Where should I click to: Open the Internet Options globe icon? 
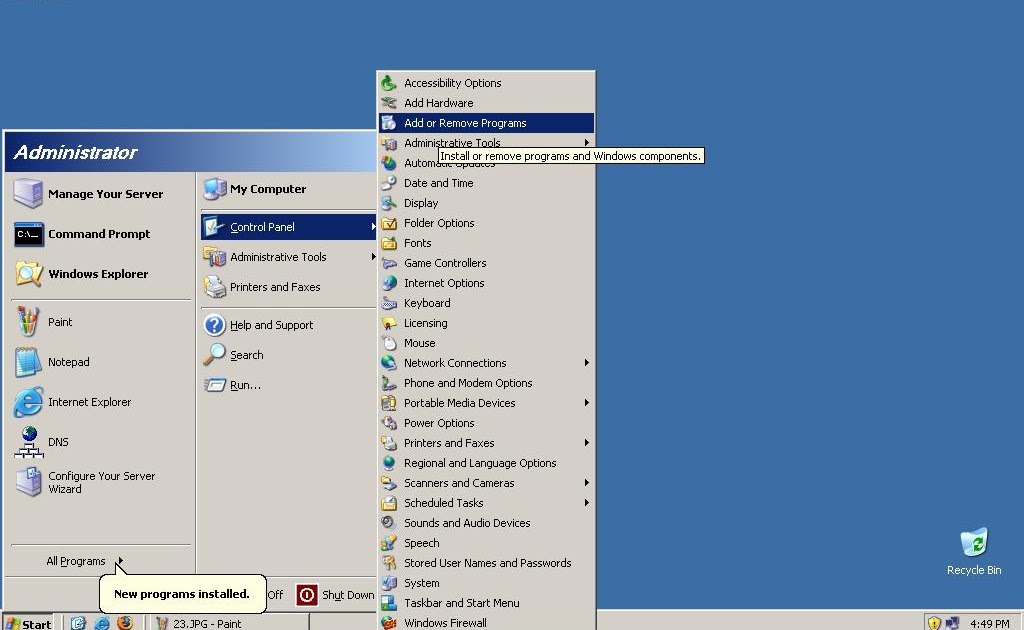coord(389,283)
